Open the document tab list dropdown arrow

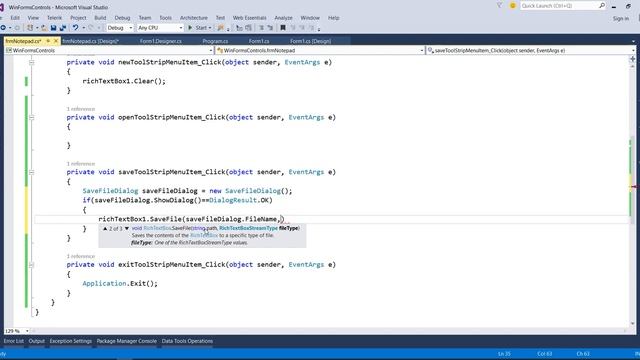[633, 41]
